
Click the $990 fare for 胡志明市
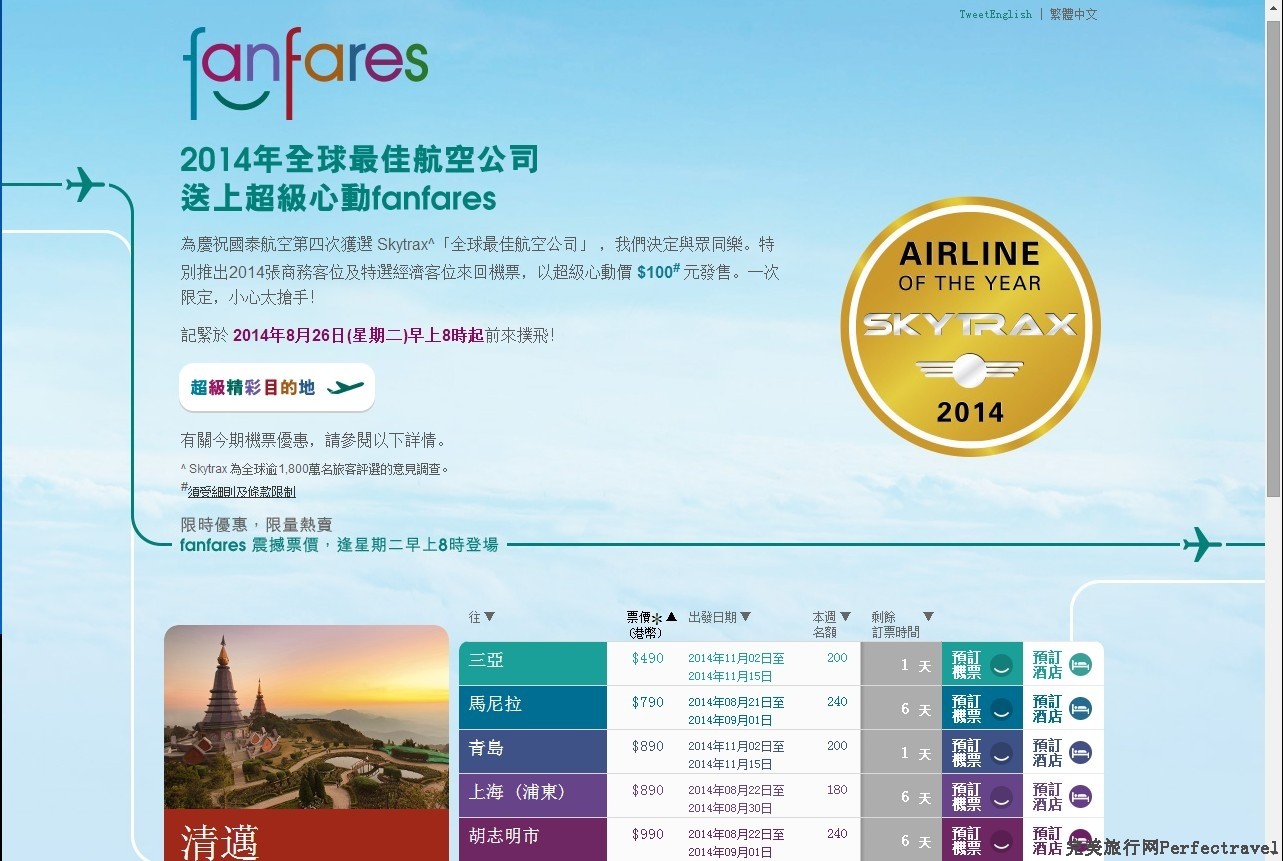point(647,834)
